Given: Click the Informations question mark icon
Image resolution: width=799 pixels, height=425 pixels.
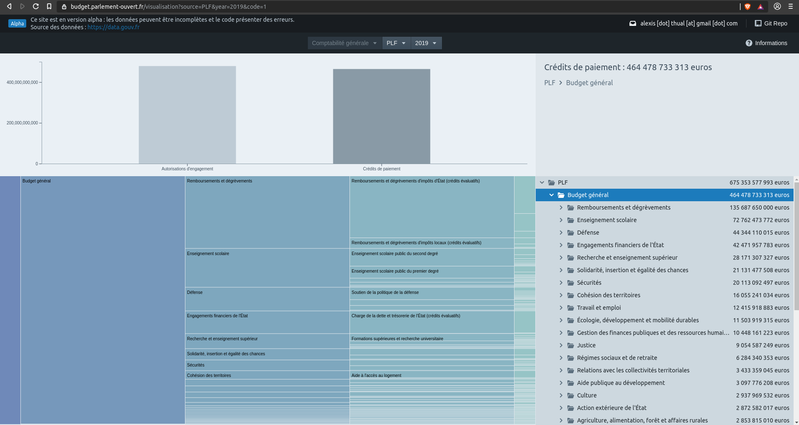Looking at the screenshot, I should pyautogui.click(x=749, y=43).
